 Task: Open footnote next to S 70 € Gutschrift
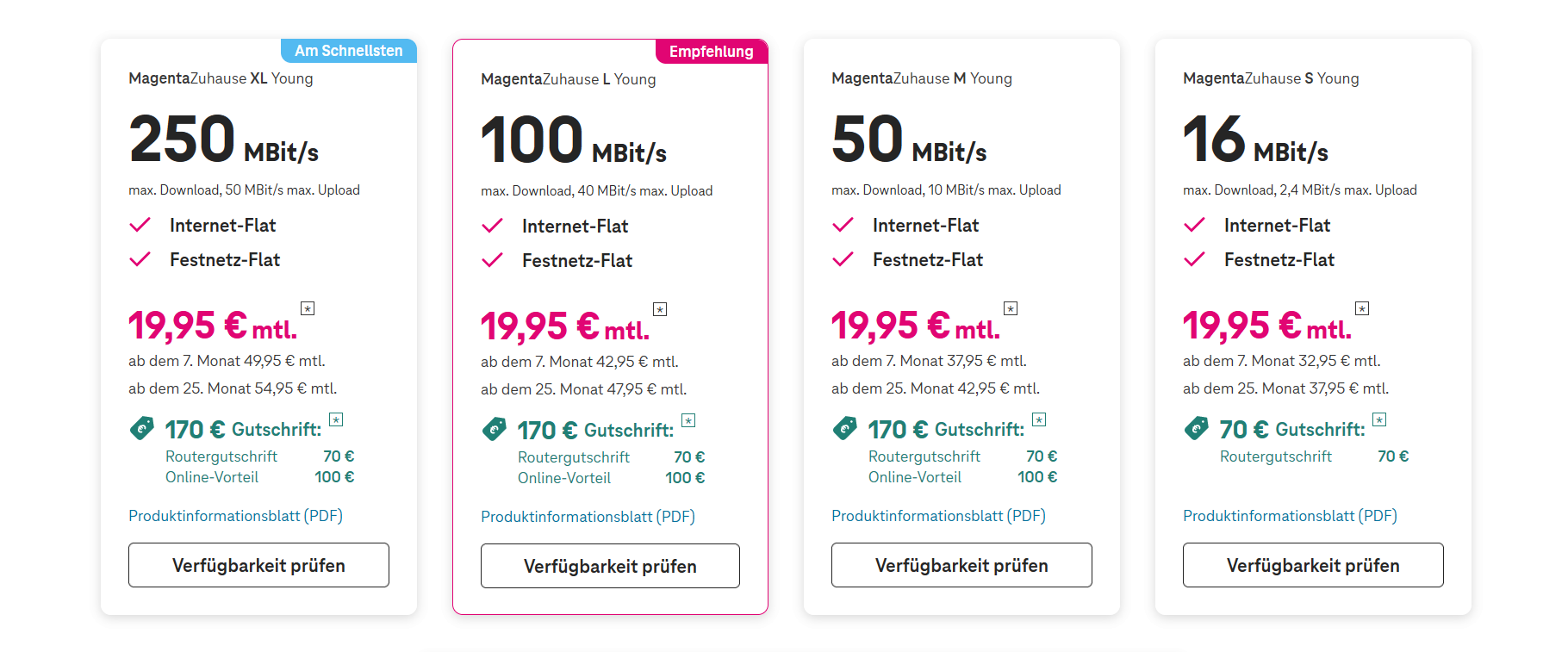(x=1379, y=419)
